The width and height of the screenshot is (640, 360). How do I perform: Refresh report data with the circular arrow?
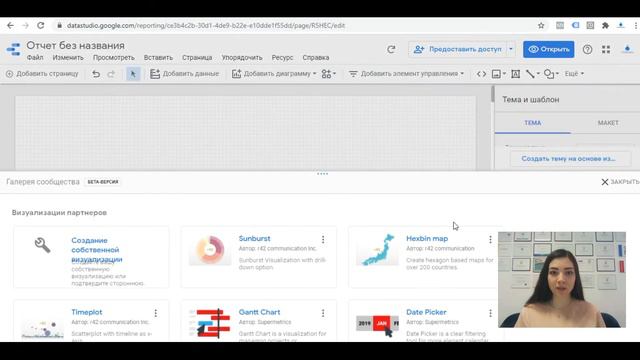tap(391, 49)
